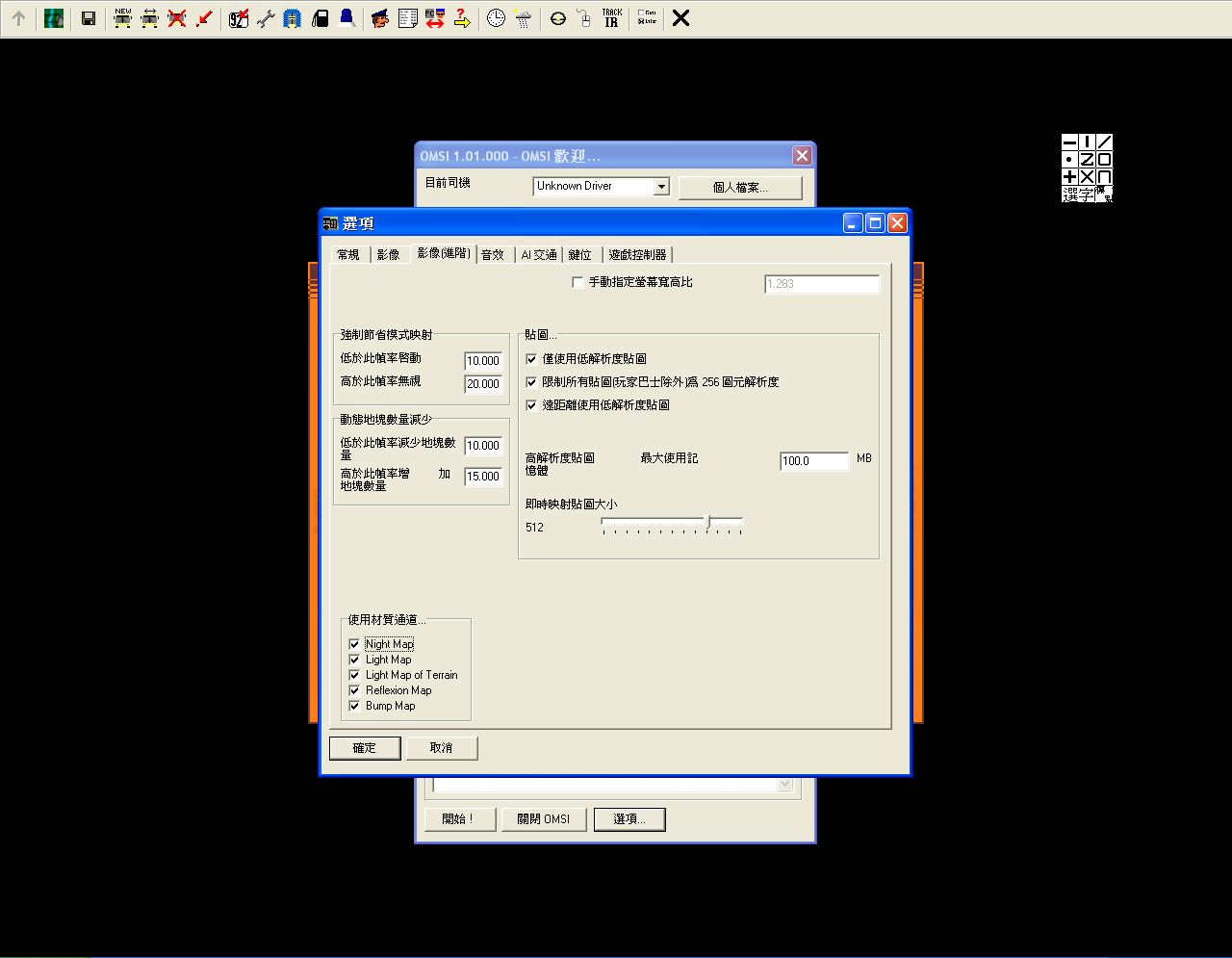Click the 確定 button
This screenshot has height=958, width=1232.
tap(365, 748)
